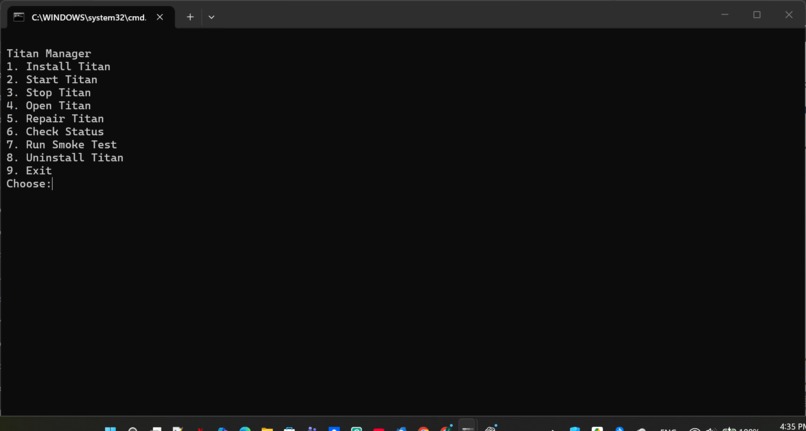The width and height of the screenshot is (806, 431).
Task: Click the terminal icon in the tab
Action: point(19,17)
